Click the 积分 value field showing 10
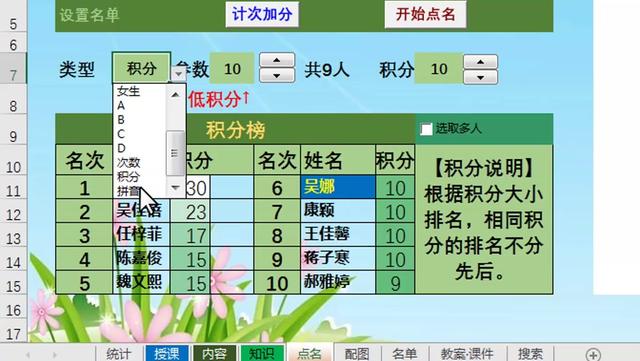The image size is (640, 361). [x=439, y=69]
